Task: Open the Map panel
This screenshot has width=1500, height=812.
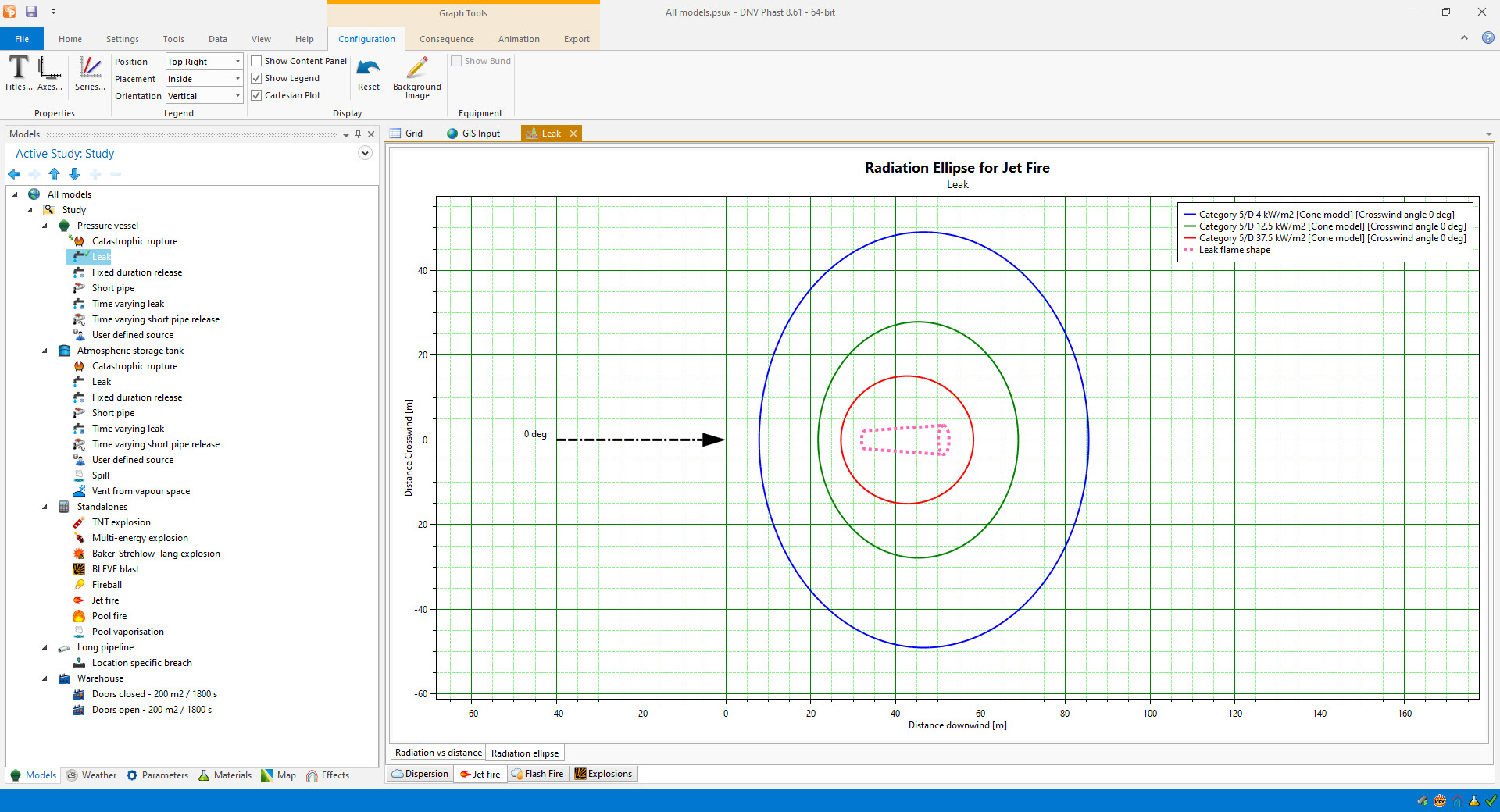Action: (278, 775)
